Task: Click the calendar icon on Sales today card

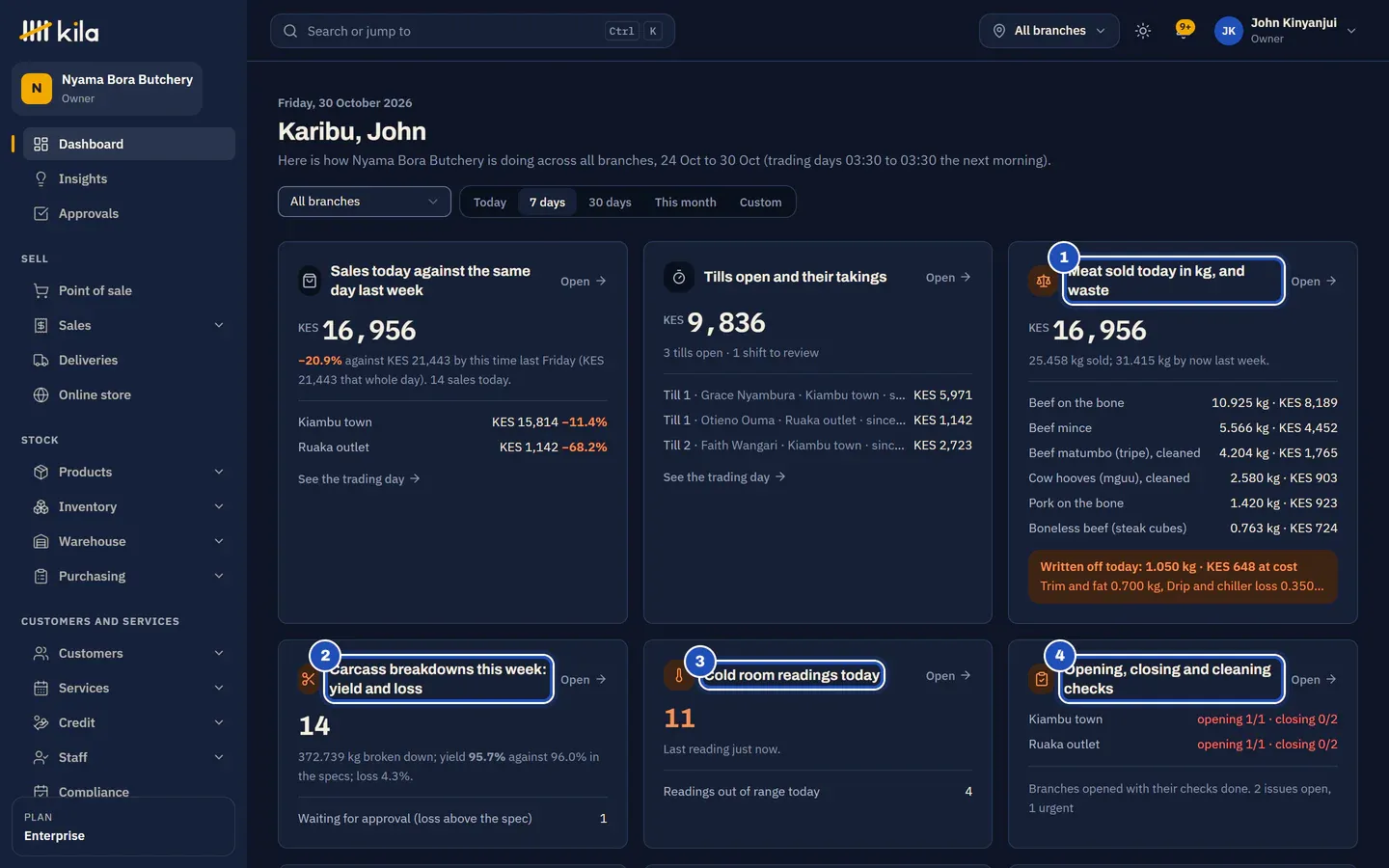Action: click(310, 281)
